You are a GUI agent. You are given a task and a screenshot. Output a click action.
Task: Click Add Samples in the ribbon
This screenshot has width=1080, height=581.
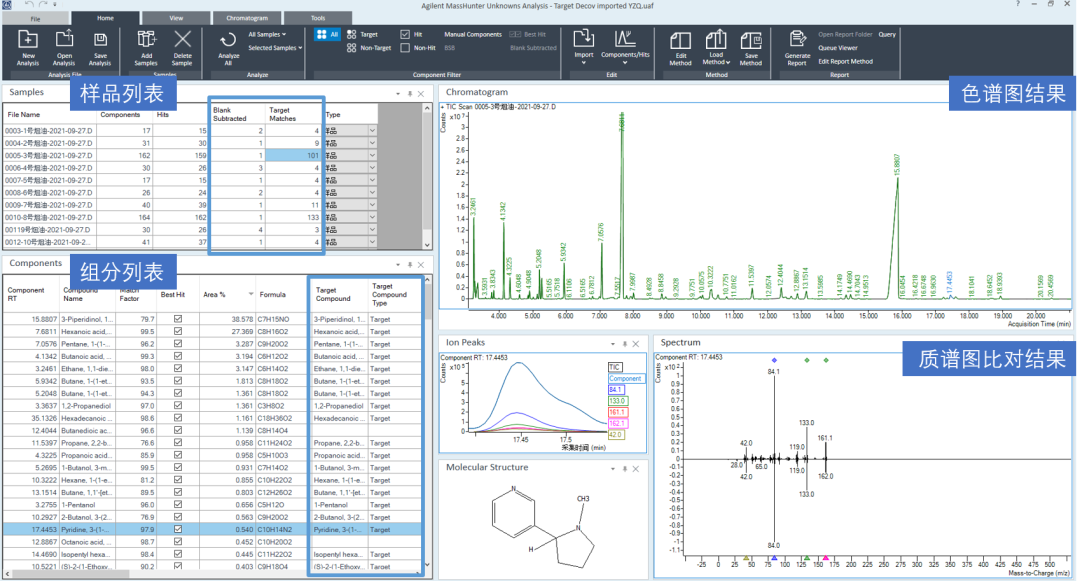(146, 40)
